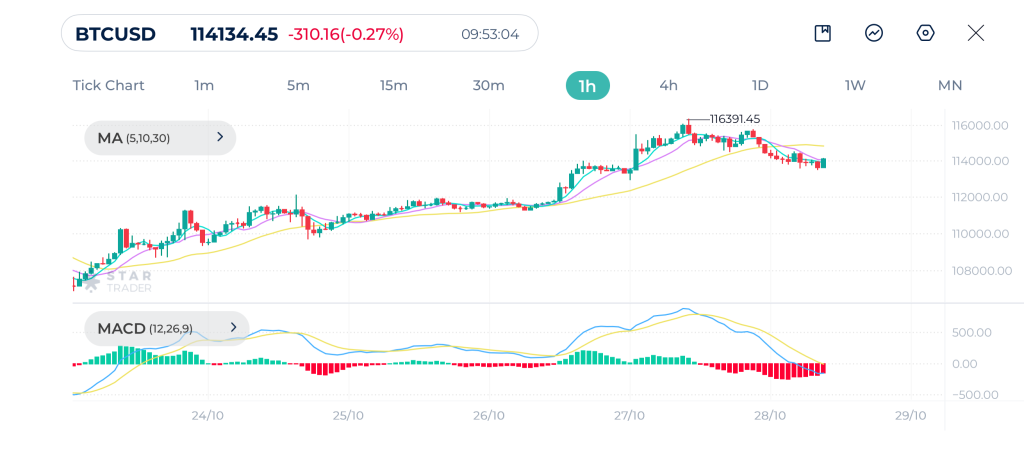Viewport: 1024px width, 452px height.
Task: Click the bookmark save icon
Action: click(822, 33)
